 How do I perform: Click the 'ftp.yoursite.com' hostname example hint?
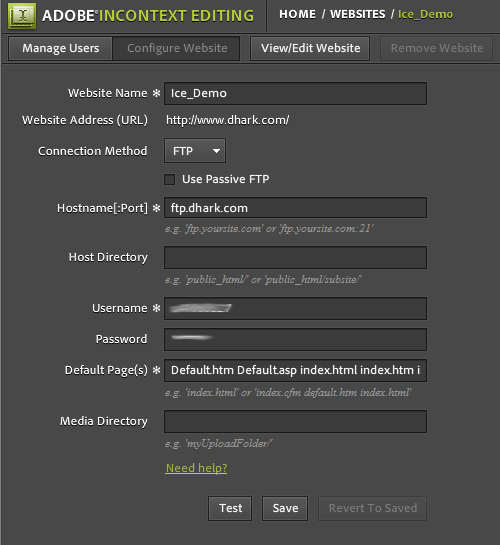coord(269,229)
